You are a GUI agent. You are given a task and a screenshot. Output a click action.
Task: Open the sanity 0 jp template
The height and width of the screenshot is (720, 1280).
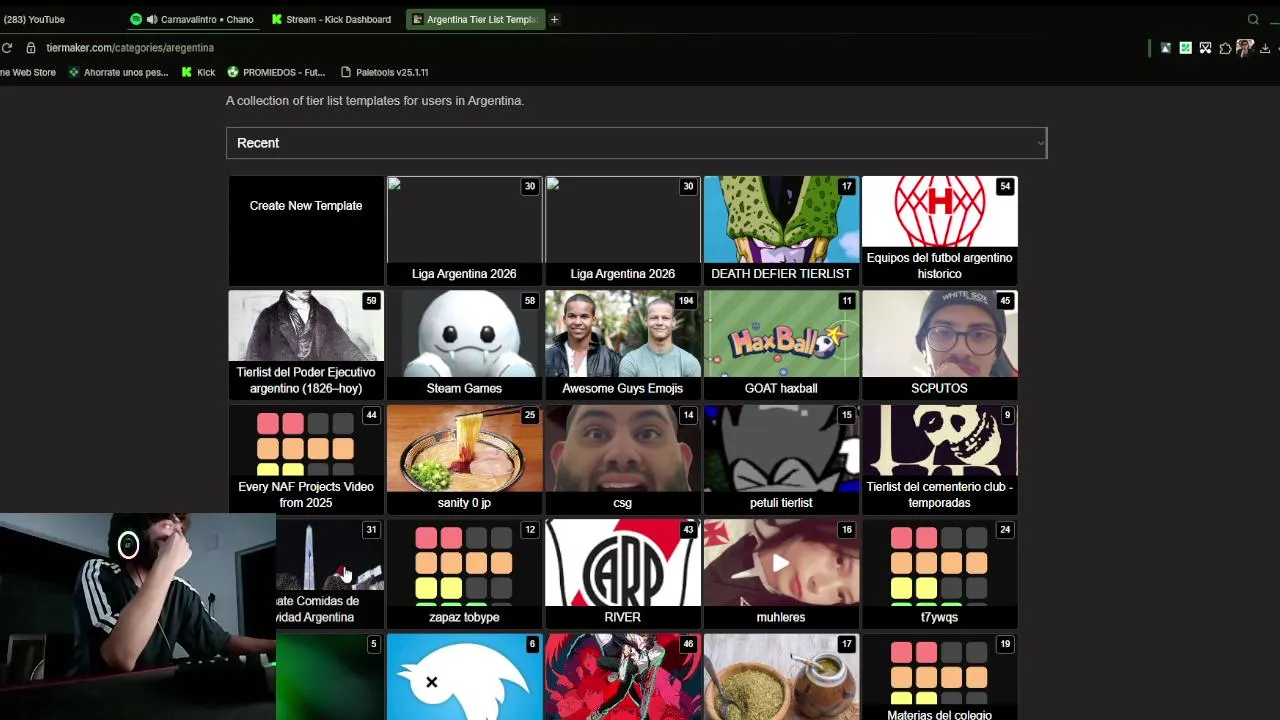pos(464,460)
